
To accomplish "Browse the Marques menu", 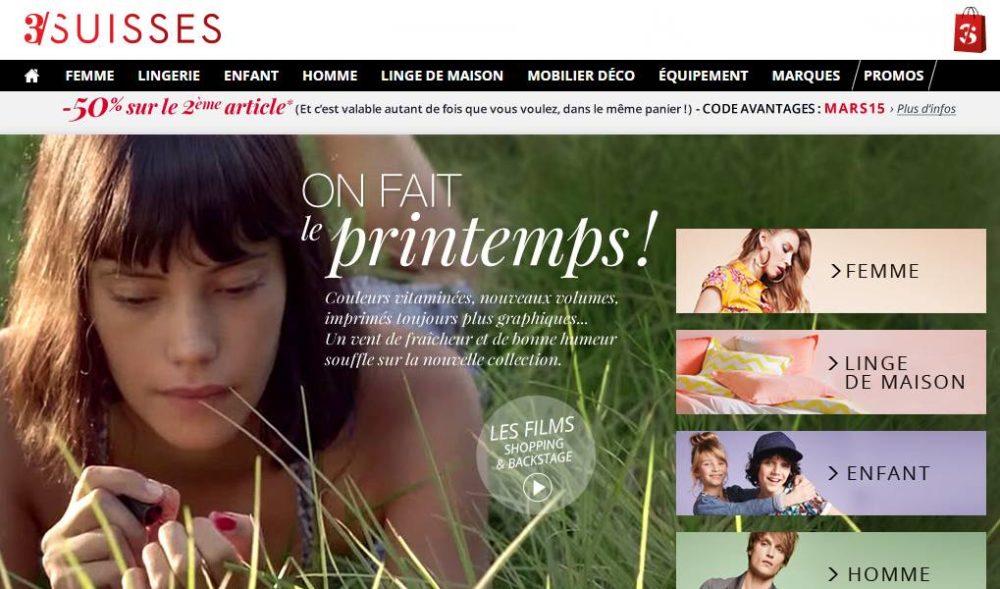I will [806, 76].
